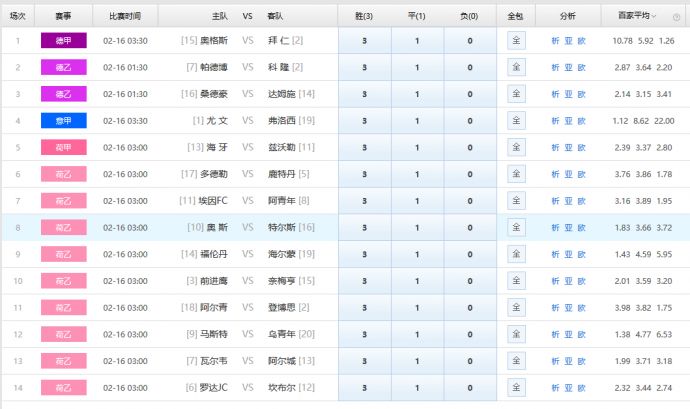Open 析 analysis for 瓦尔韦 match
Viewport: 690px width, 409px height.
[x=555, y=361]
